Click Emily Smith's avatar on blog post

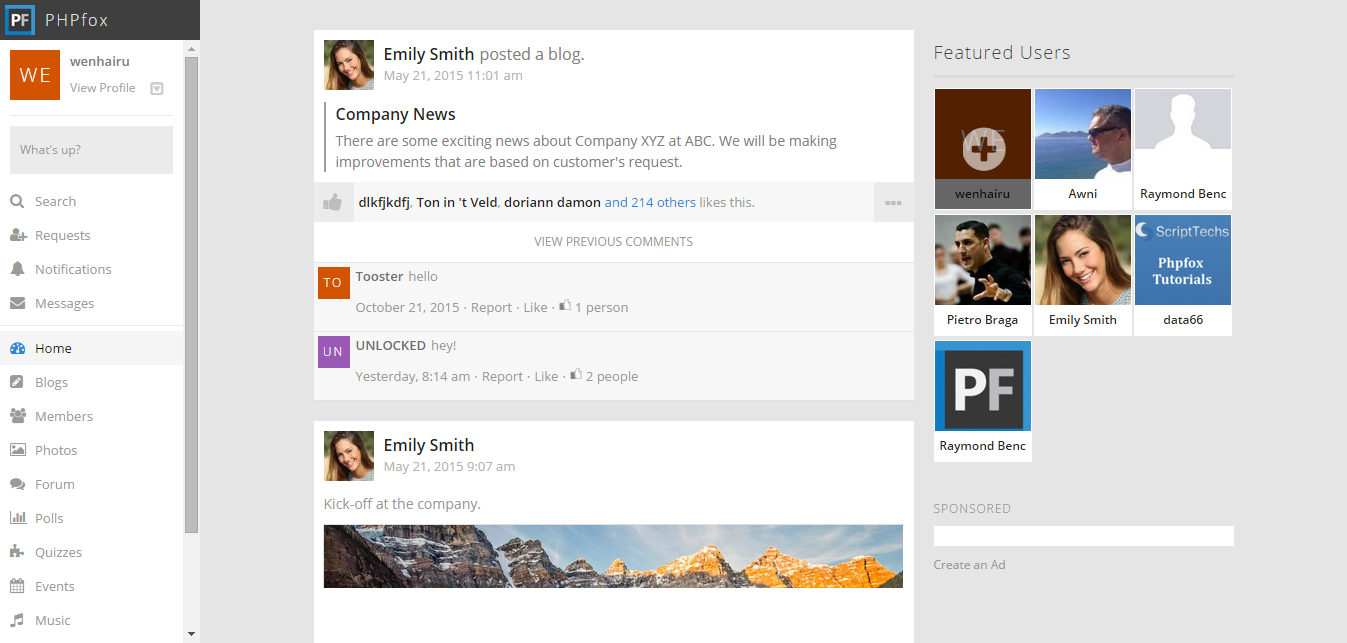click(349, 65)
